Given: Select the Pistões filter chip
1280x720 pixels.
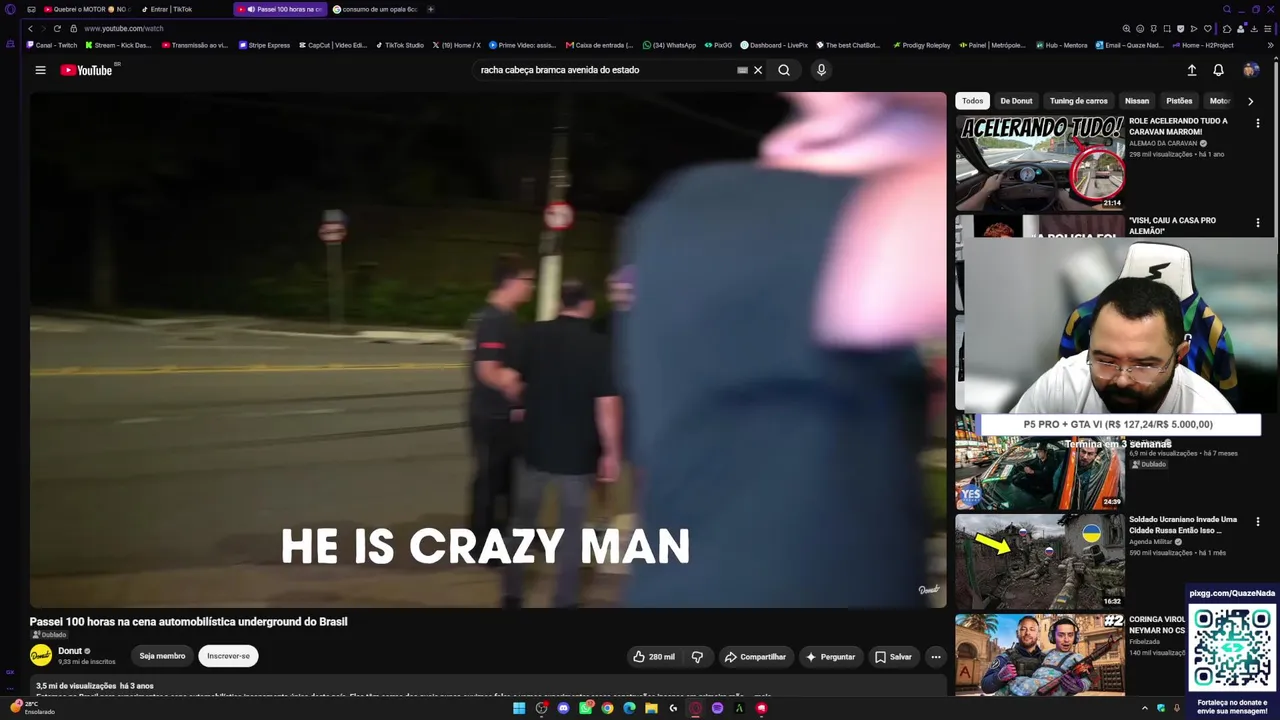Looking at the screenshot, I should click(x=1179, y=101).
